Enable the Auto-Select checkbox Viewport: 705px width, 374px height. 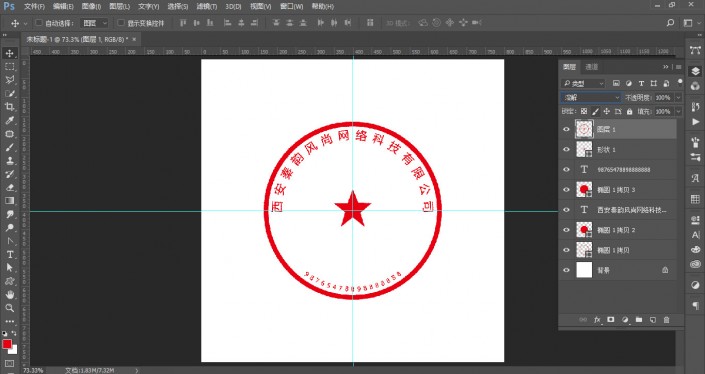click(x=39, y=22)
